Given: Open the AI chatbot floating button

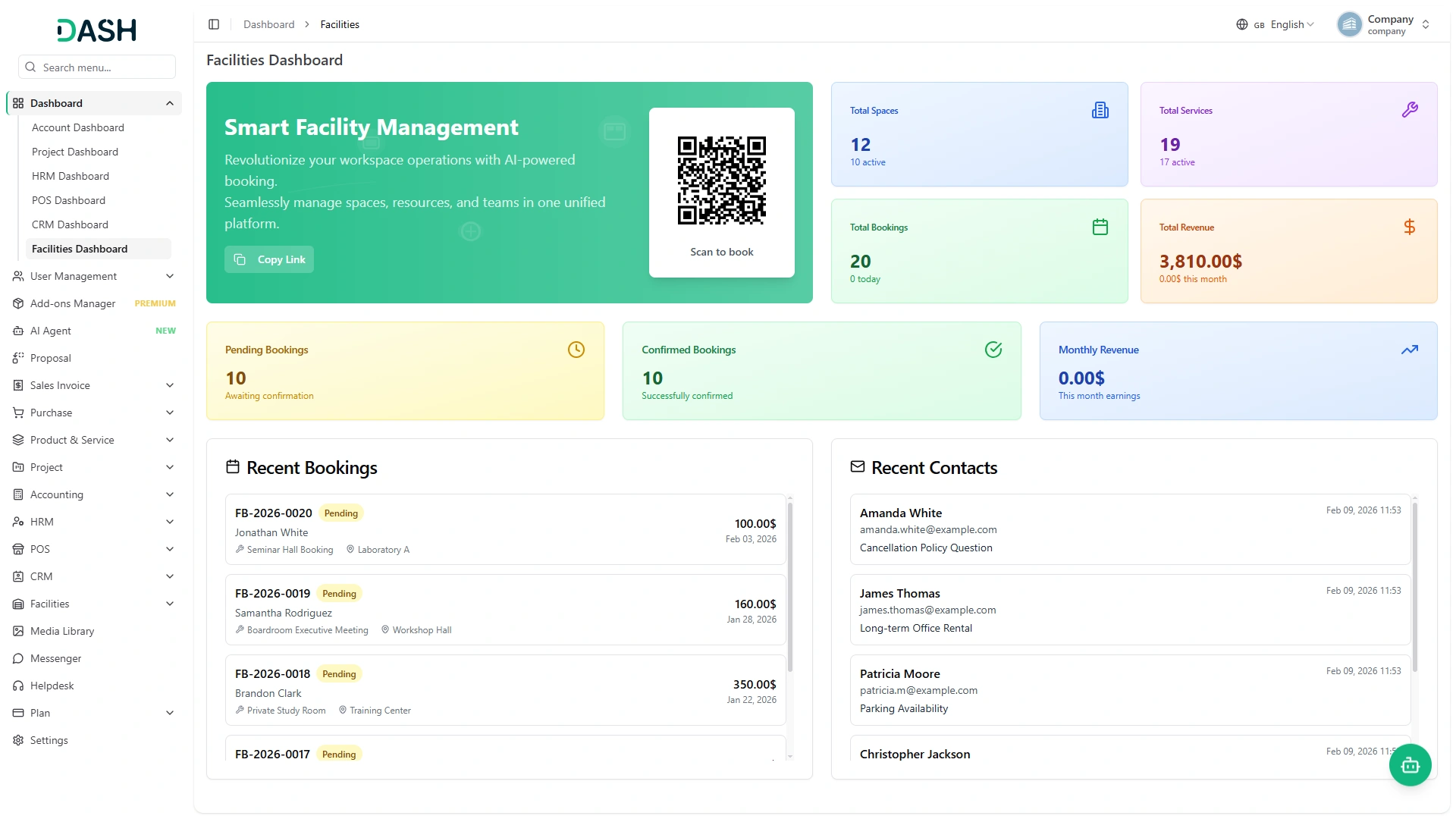Looking at the screenshot, I should (1410, 765).
